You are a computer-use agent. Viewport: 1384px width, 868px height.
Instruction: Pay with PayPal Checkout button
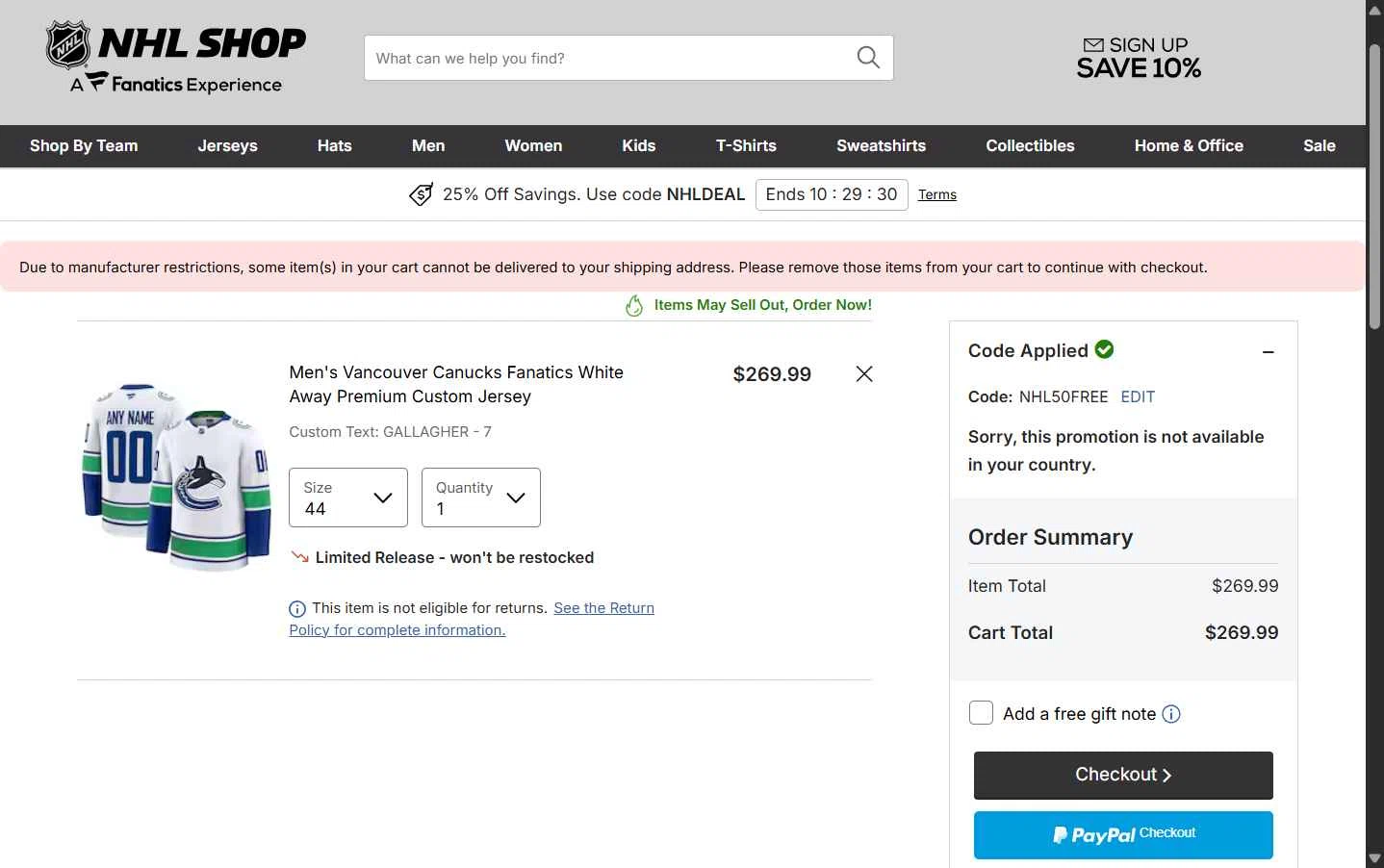[1123, 835]
